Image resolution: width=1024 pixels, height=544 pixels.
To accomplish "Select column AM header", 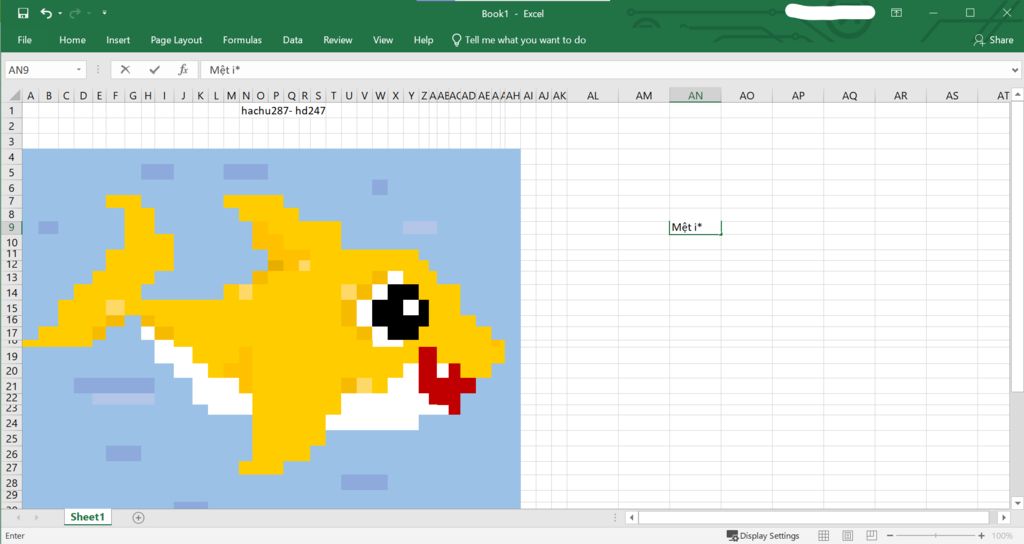I will click(x=644, y=95).
